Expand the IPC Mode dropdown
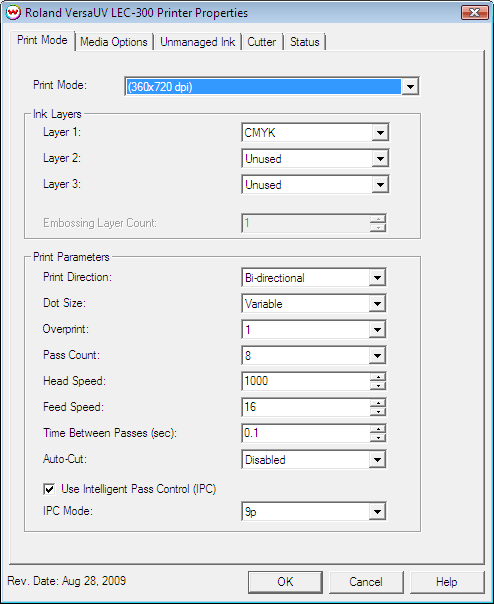Viewport: 494px width, 604px height. pos(314,512)
